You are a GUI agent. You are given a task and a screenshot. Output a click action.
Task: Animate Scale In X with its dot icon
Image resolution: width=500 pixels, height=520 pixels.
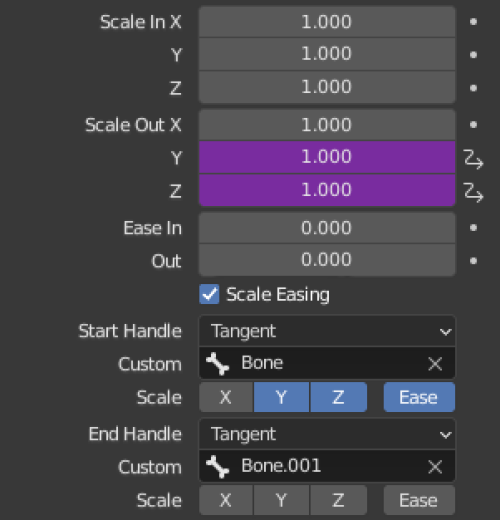473,22
